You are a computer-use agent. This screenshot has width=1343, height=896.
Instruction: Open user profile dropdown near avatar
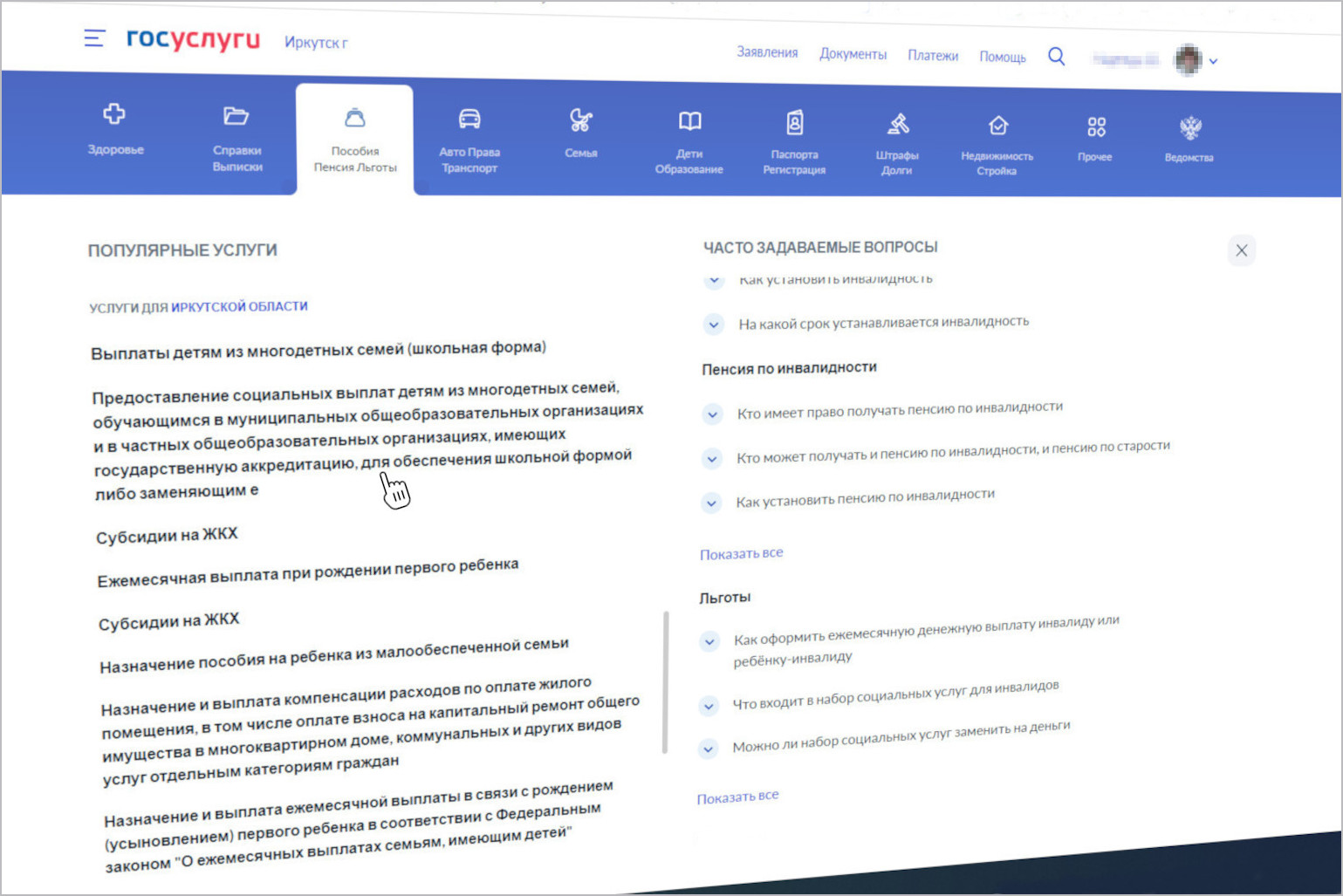click(x=1213, y=61)
